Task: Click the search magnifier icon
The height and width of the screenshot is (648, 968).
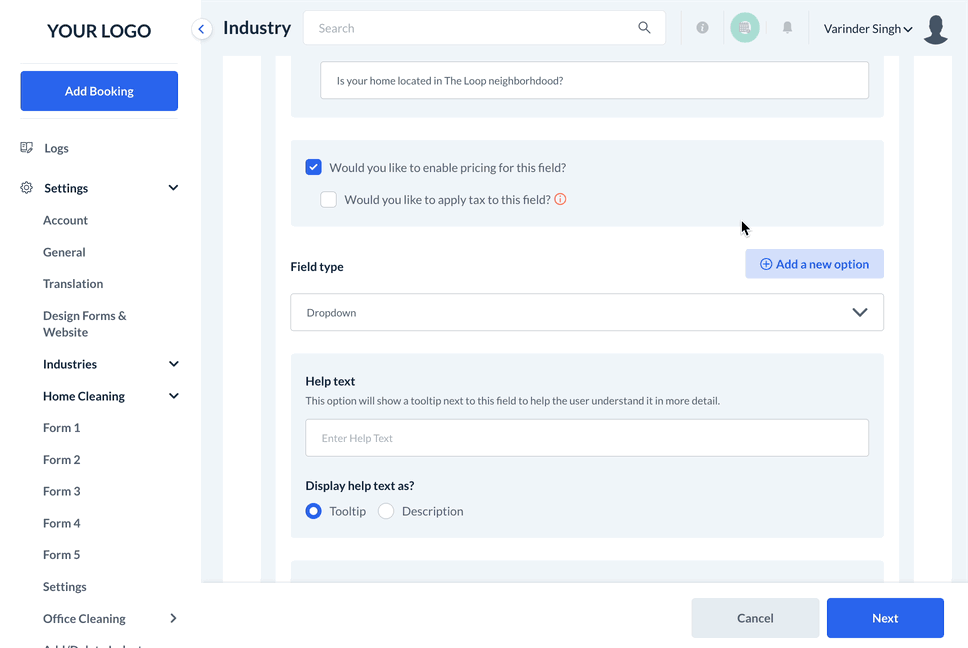Action: click(x=644, y=28)
